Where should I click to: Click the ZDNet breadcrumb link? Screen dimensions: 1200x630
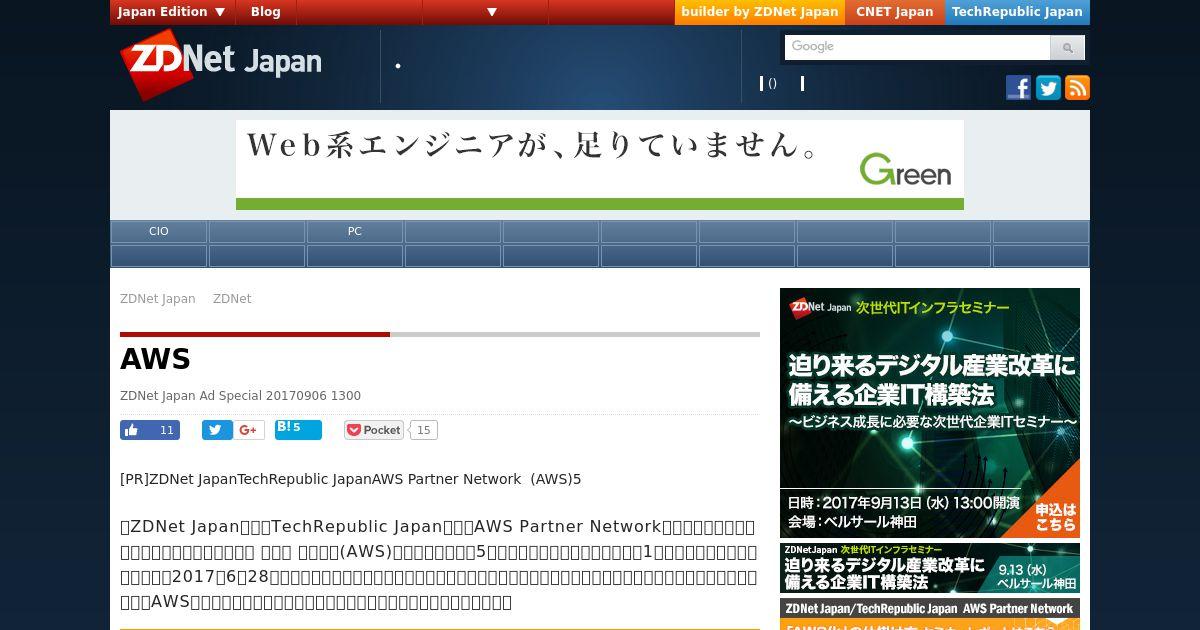coord(232,299)
